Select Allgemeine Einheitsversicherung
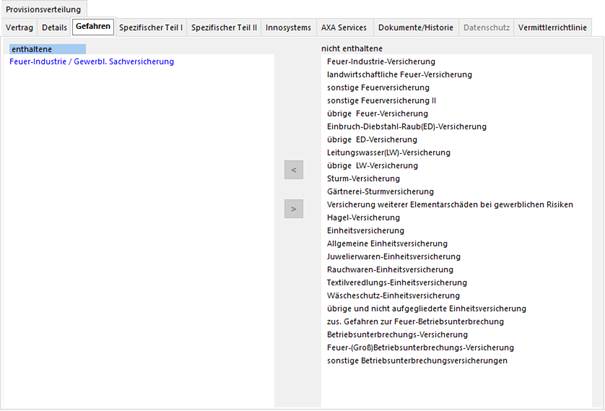The width and height of the screenshot is (605, 411). click(387, 244)
